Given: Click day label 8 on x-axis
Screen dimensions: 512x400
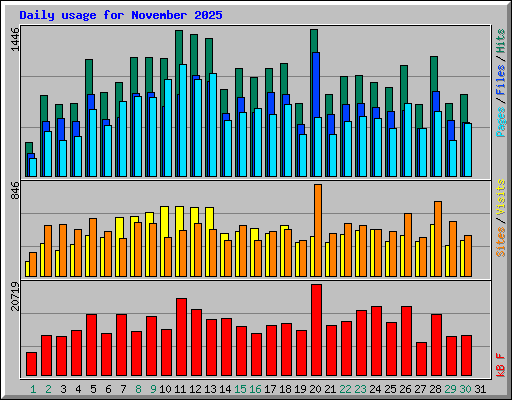Looking at the screenshot, I should pos(138,389).
